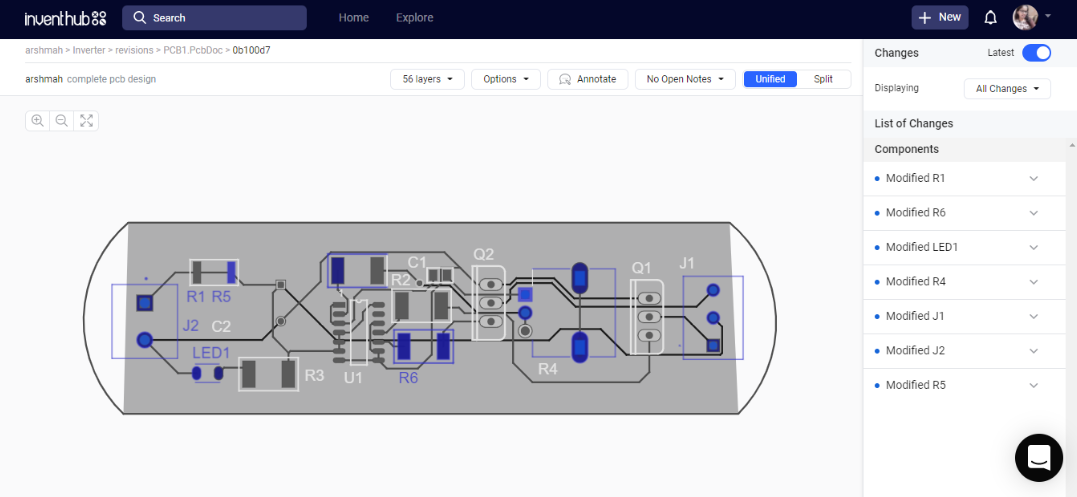Image resolution: width=1077 pixels, height=497 pixels.
Task: Open the revisions breadcrumb link
Action: pos(135,50)
